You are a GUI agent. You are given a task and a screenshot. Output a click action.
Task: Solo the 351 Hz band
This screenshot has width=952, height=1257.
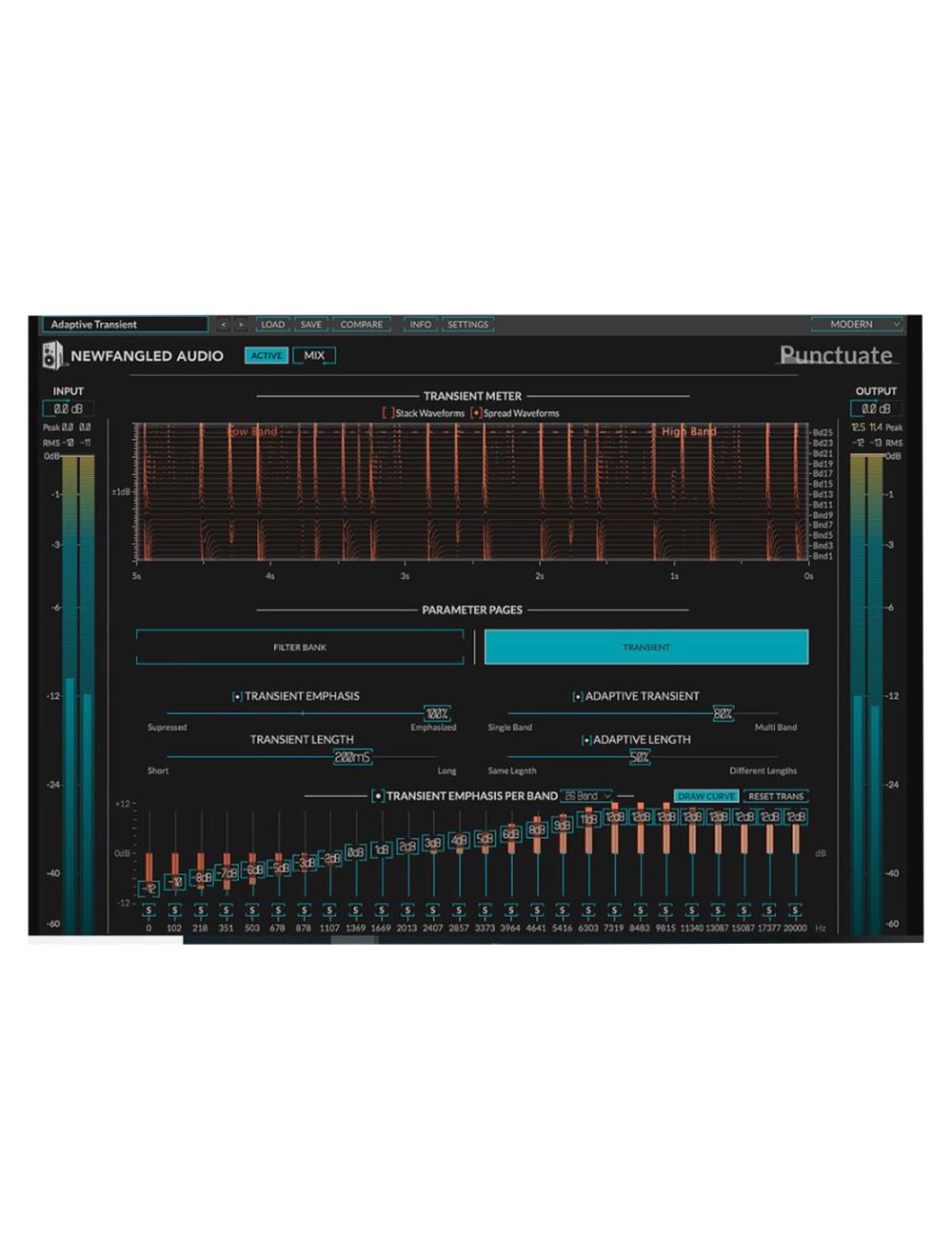tap(226, 910)
